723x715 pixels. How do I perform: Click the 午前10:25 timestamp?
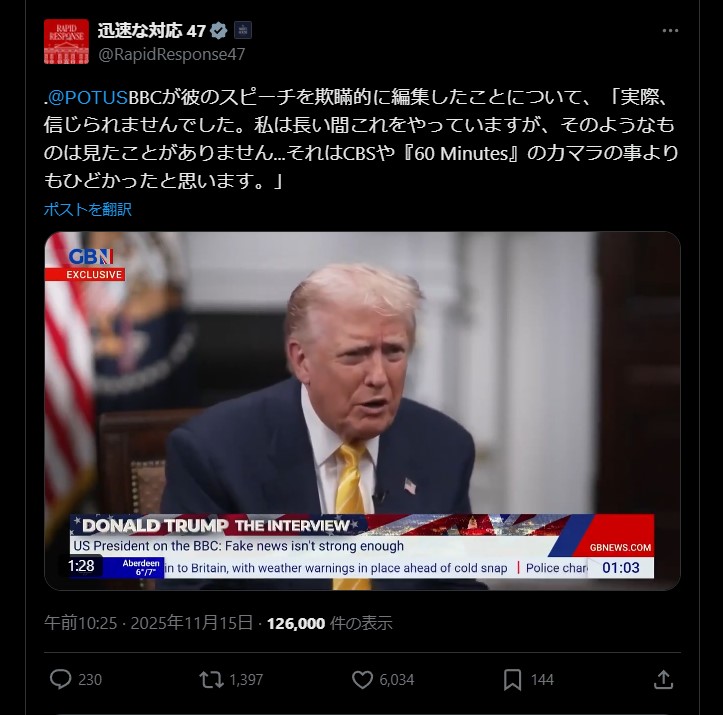pos(81,623)
